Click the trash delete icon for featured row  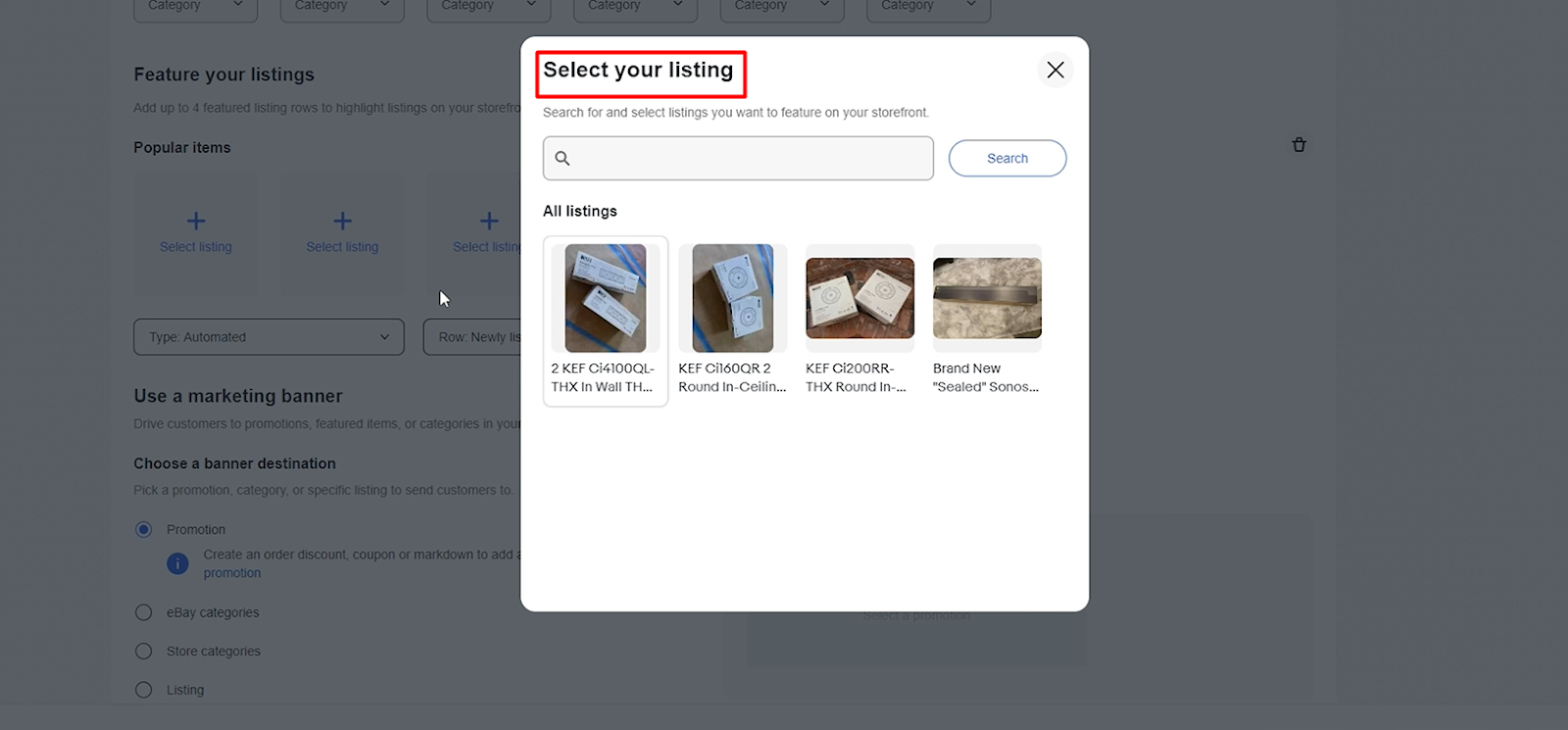point(1299,145)
